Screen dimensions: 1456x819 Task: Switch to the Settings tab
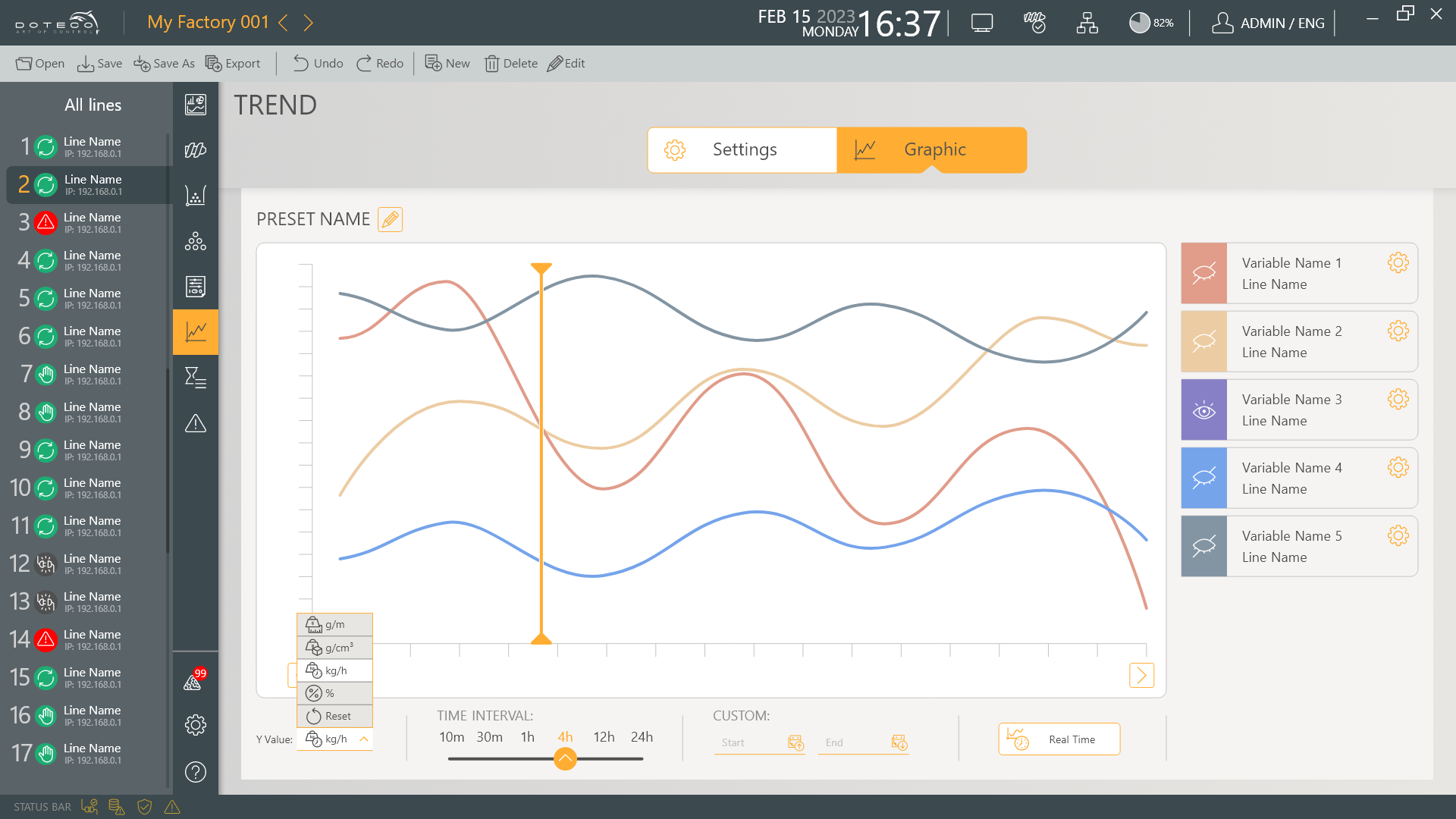(x=742, y=150)
